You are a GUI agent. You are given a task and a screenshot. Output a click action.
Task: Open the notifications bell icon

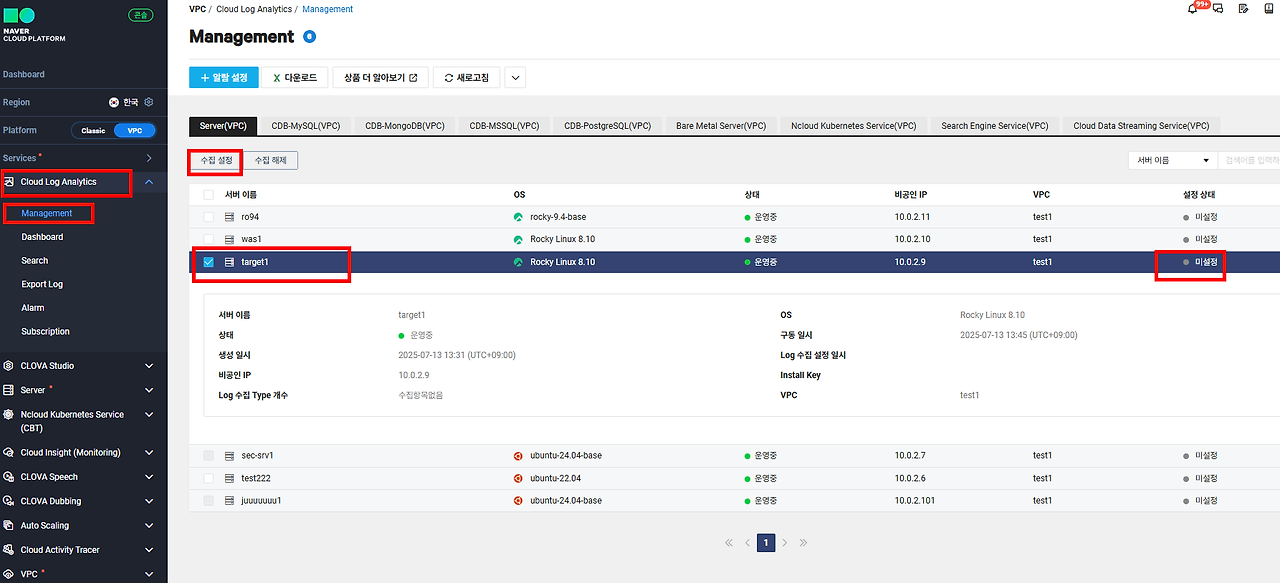(x=1192, y=9)
